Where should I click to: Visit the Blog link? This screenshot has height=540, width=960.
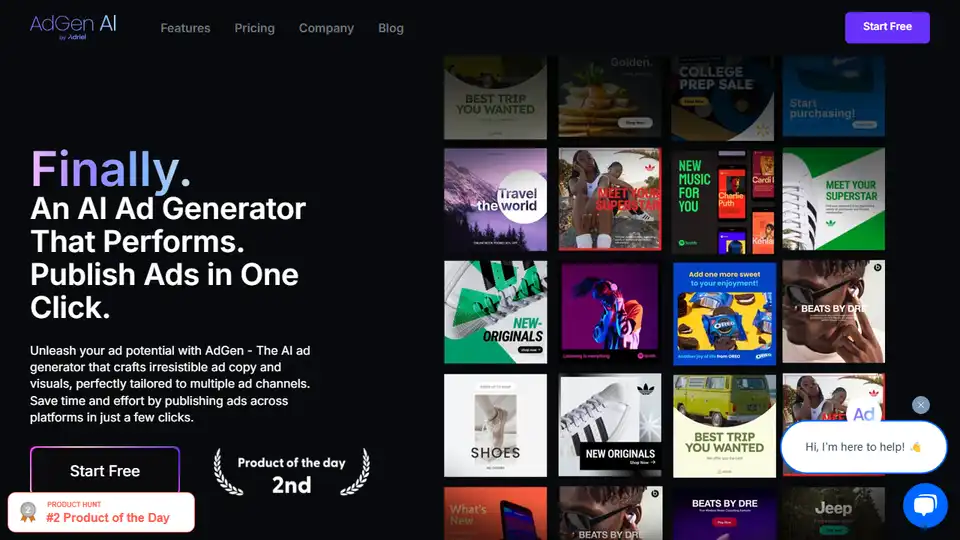point(391,28)
